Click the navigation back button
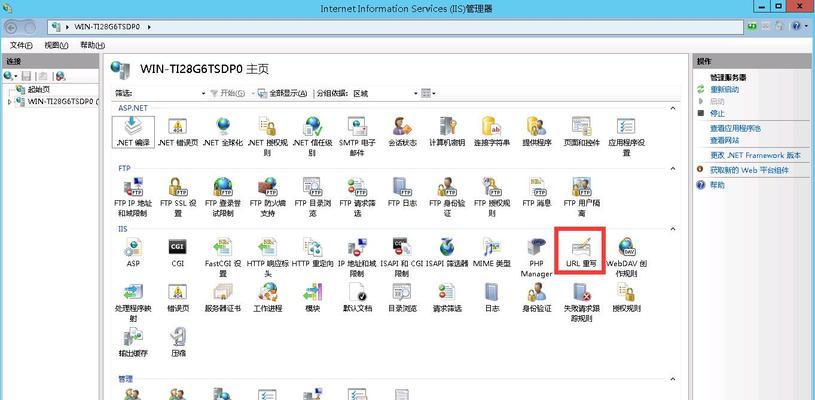The width and height of the screenshot is (815, 400). tap(13, 26)
